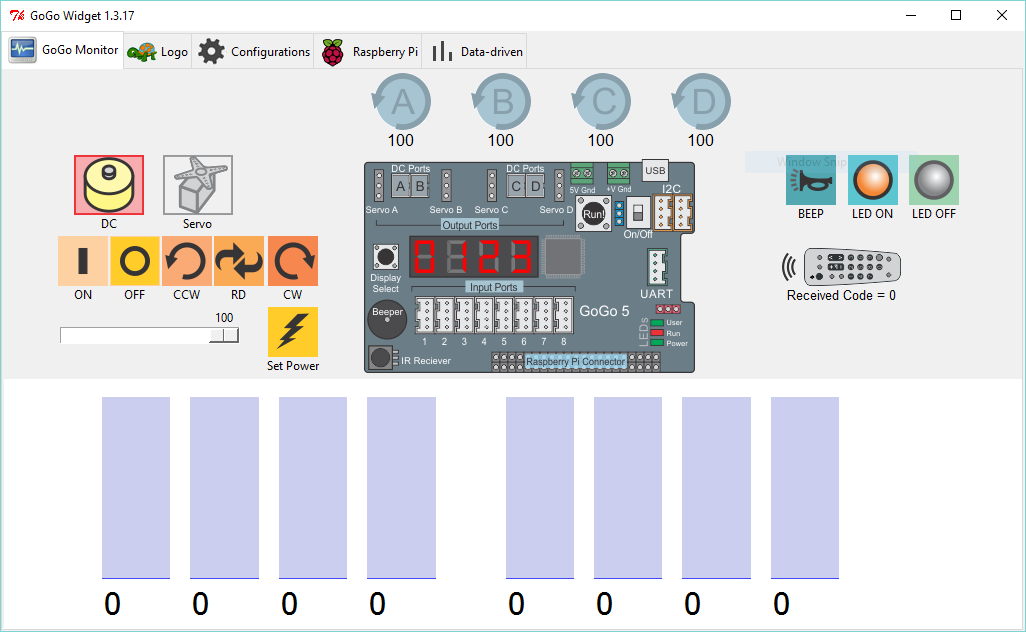Set motor direction to CCW
The height and width of the screenshot is (632, 1026).
[x=186, y=261]
